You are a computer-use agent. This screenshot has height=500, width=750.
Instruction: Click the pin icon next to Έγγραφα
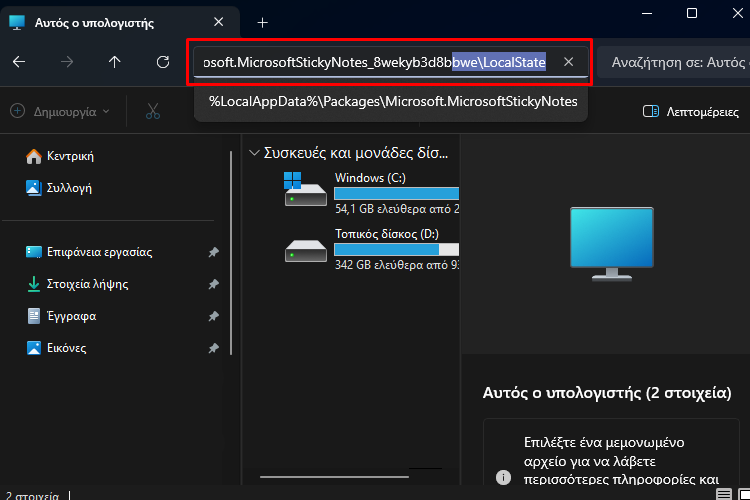coord(213,316)
